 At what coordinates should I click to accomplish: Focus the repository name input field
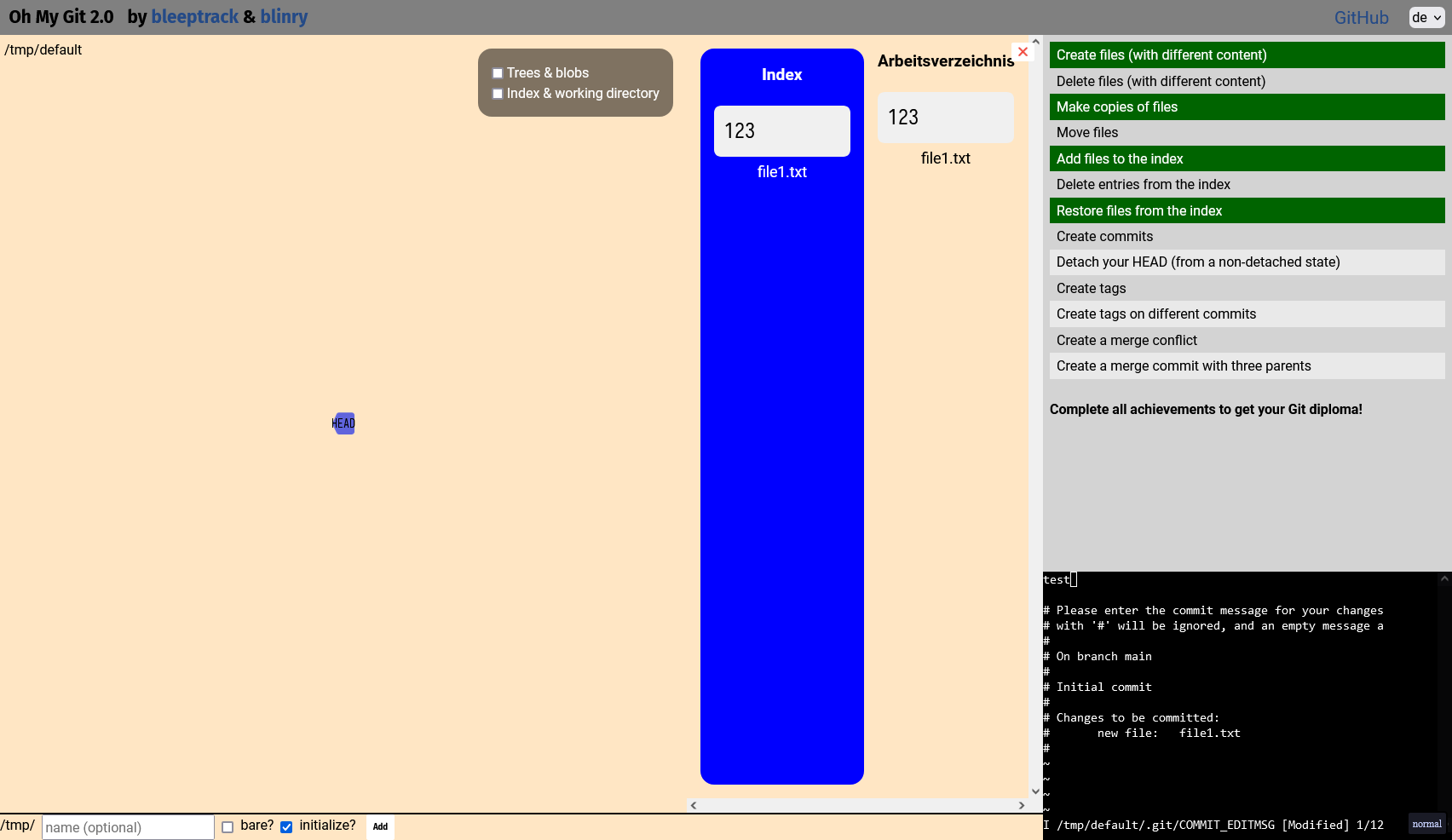128,827
